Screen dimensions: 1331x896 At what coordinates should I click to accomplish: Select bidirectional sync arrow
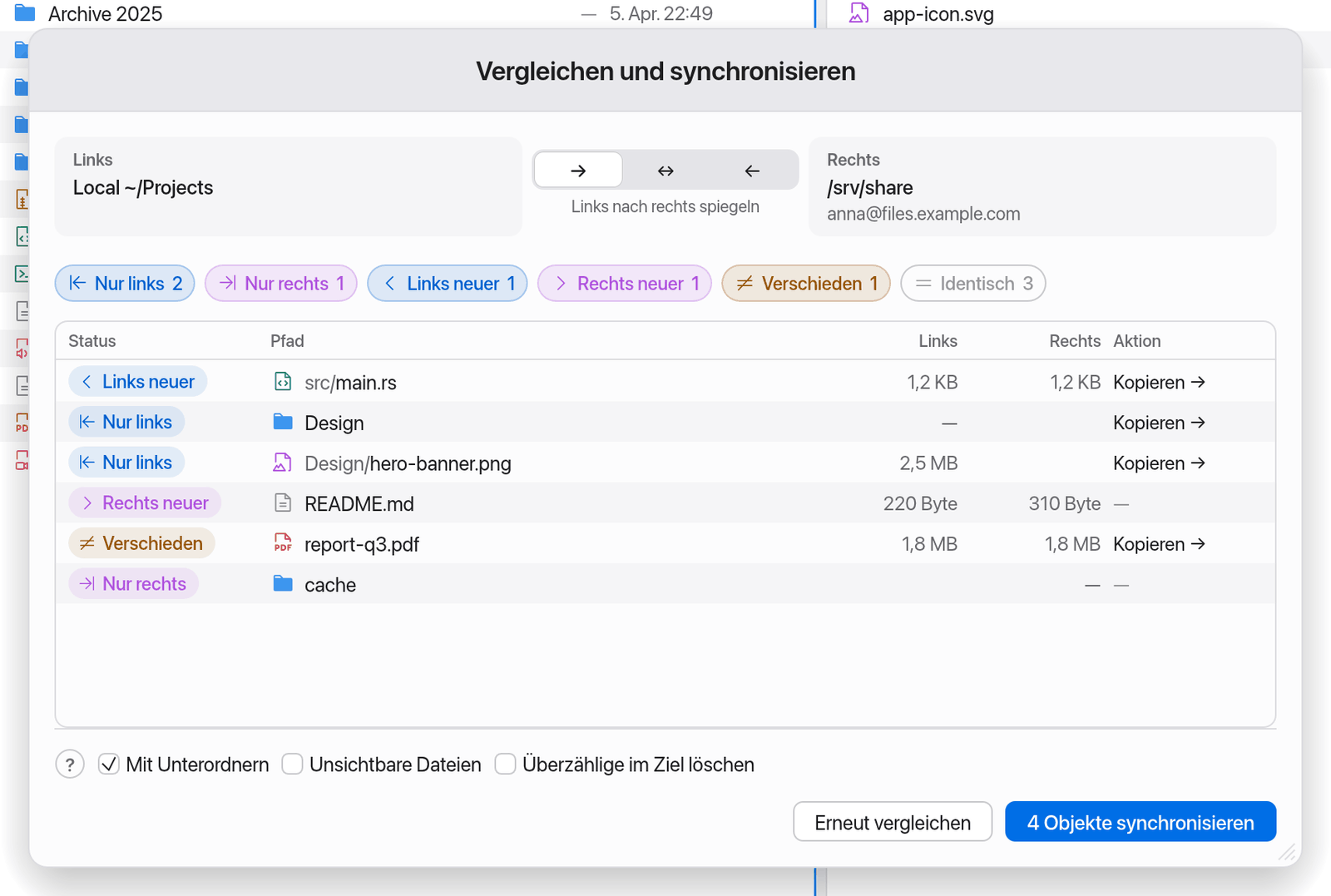(665, 171)
